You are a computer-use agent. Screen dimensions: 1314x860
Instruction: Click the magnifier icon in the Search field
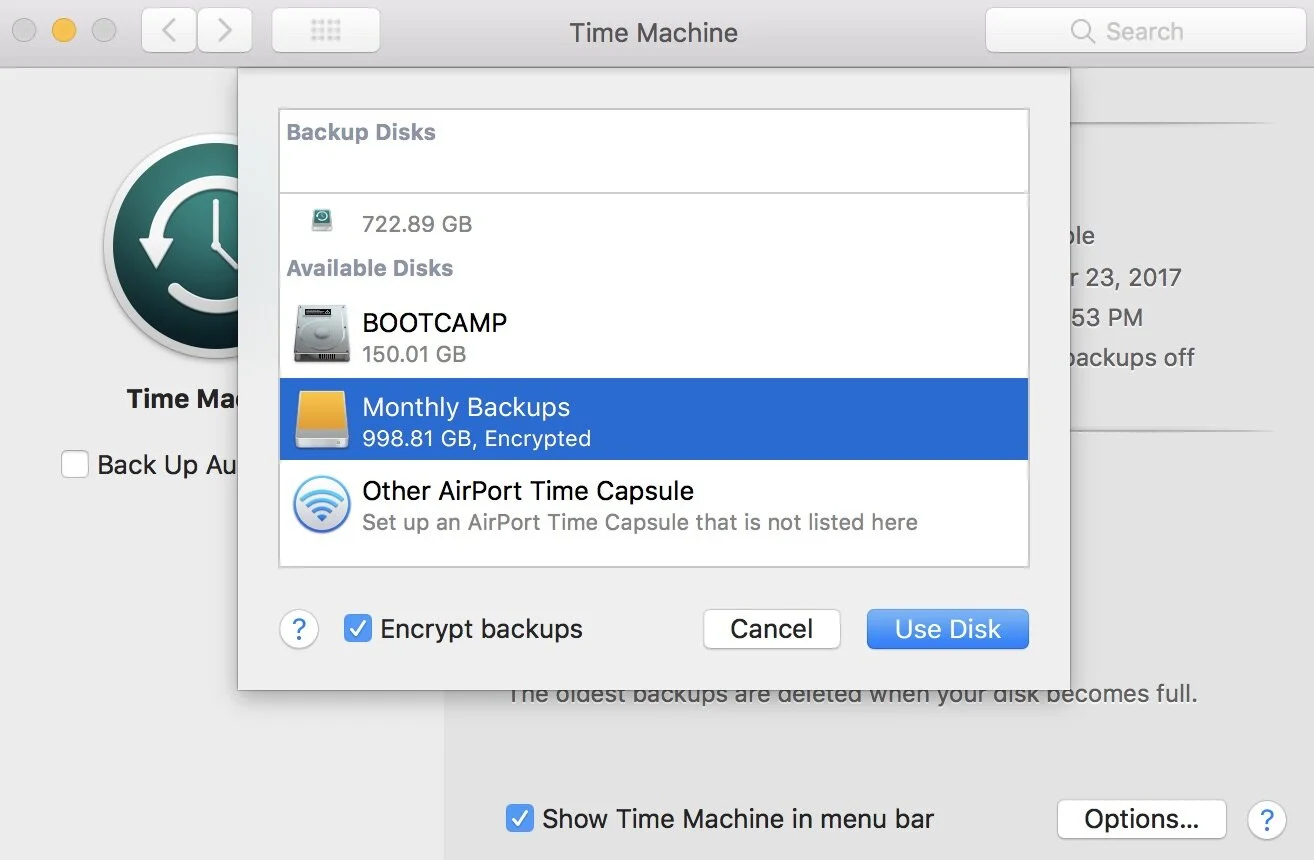coord(1082,31)
